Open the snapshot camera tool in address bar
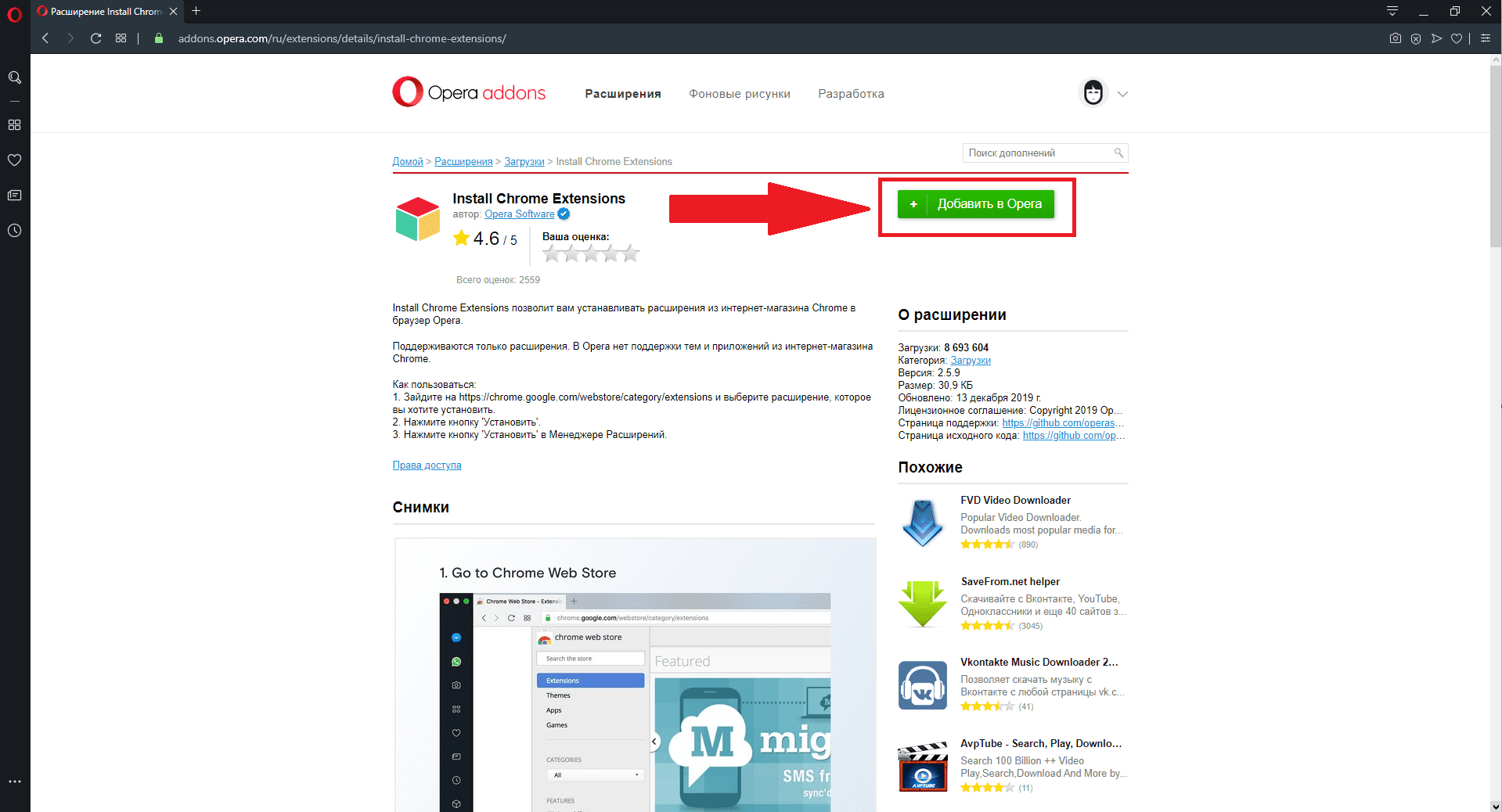This screenshot has width=1502, height=812. [x=1395, y=38]
